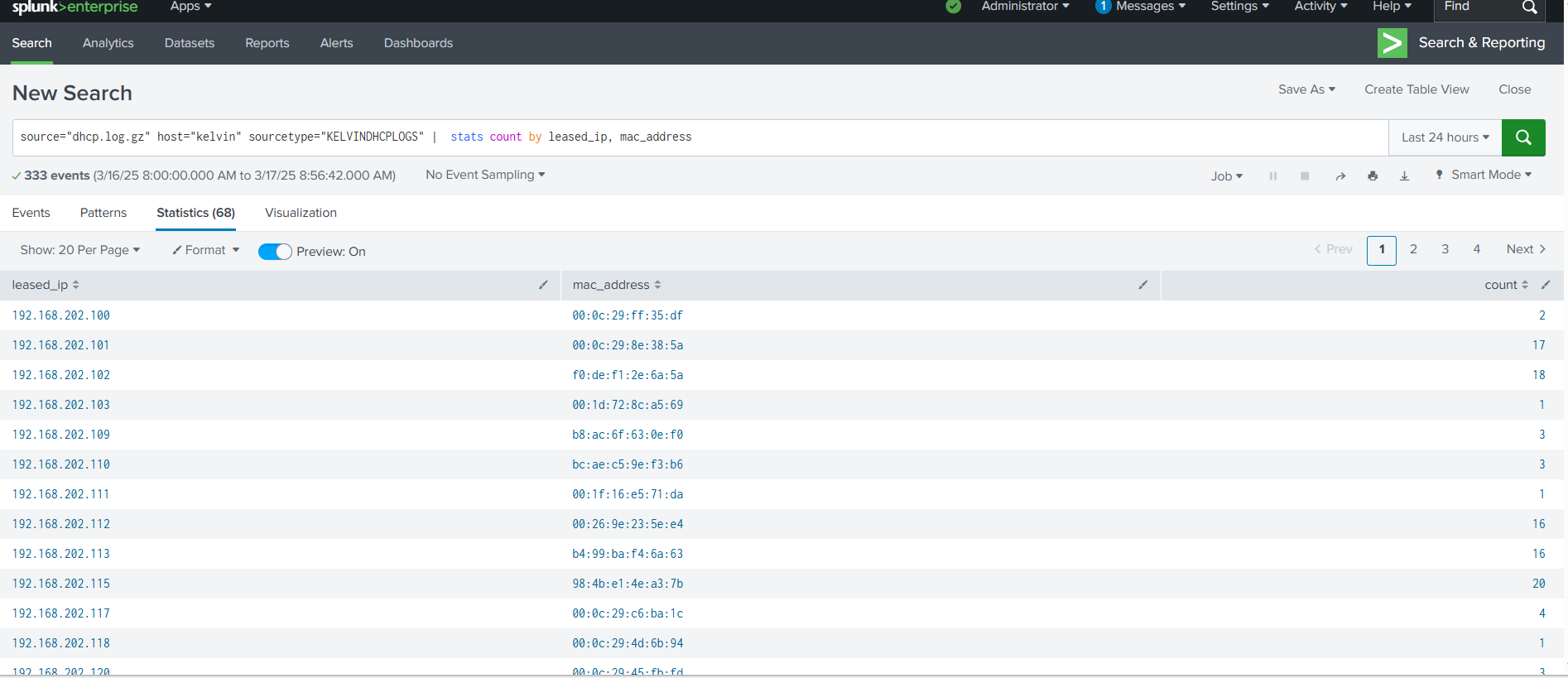Click the green health status icon
The width and height of the screenshot is (1568, 678).
(x=954, y=7)
